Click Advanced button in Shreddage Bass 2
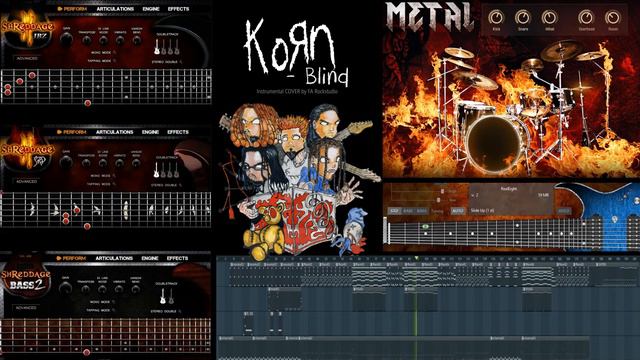The image size is (640, 360). point(26,308)
